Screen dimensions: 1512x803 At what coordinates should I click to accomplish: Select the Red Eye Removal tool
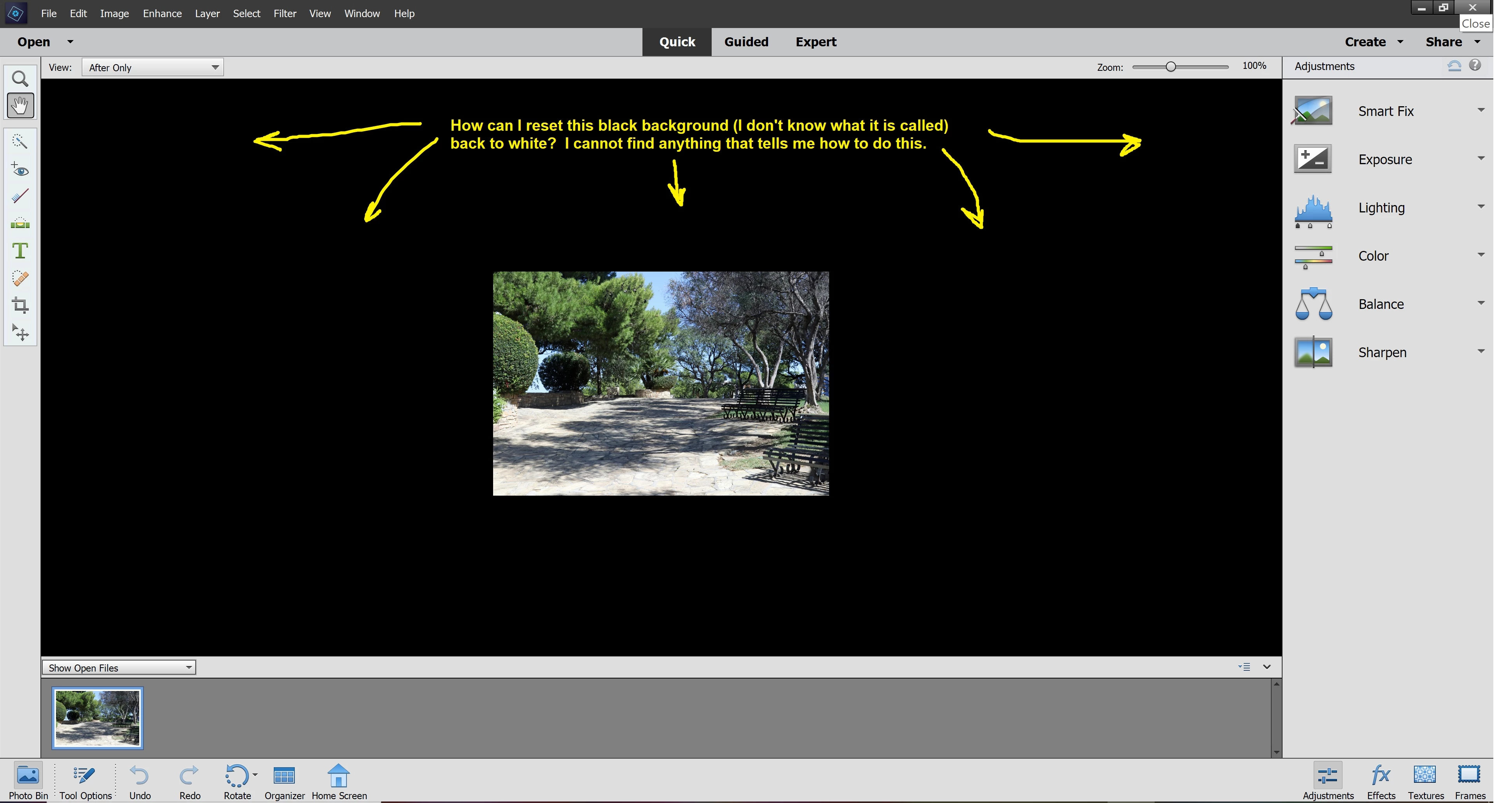tap(20, 170)
